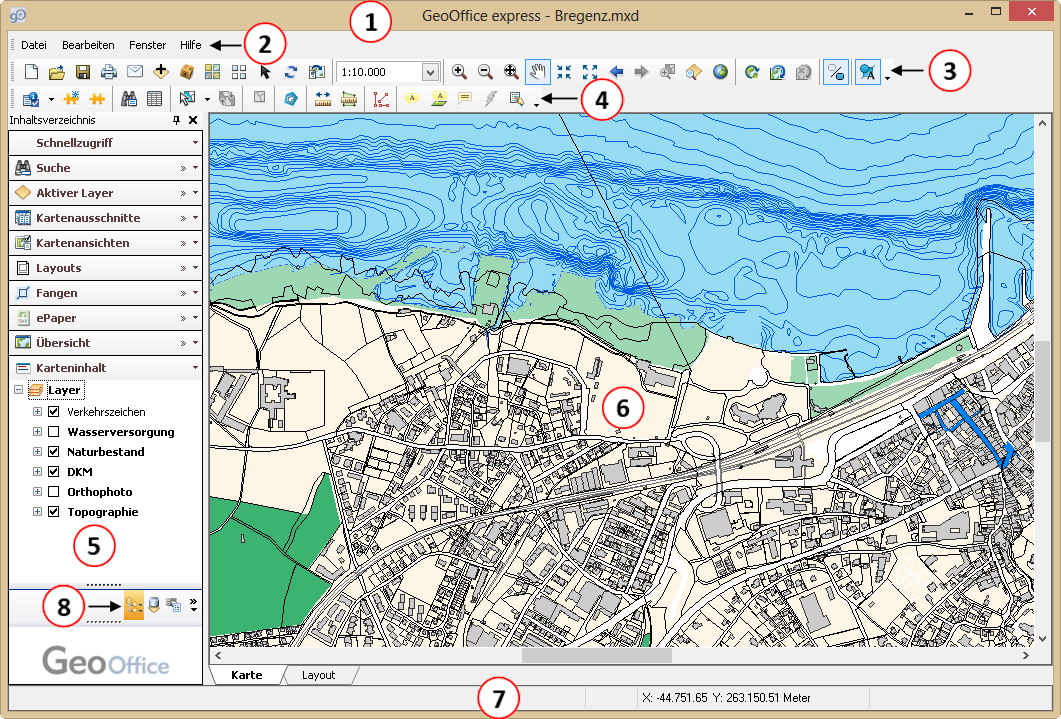Screen dimensions: 1061x719
Task: Turn on the Orthophoto layer checkbox
Action: [x=54, y=492]
